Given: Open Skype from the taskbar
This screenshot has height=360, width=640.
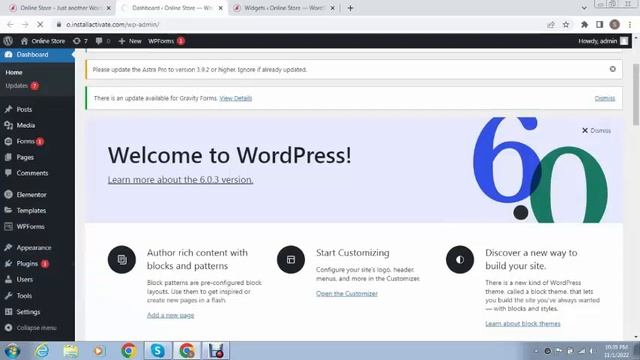Looking at the screenshot, I should pos(158,351).
